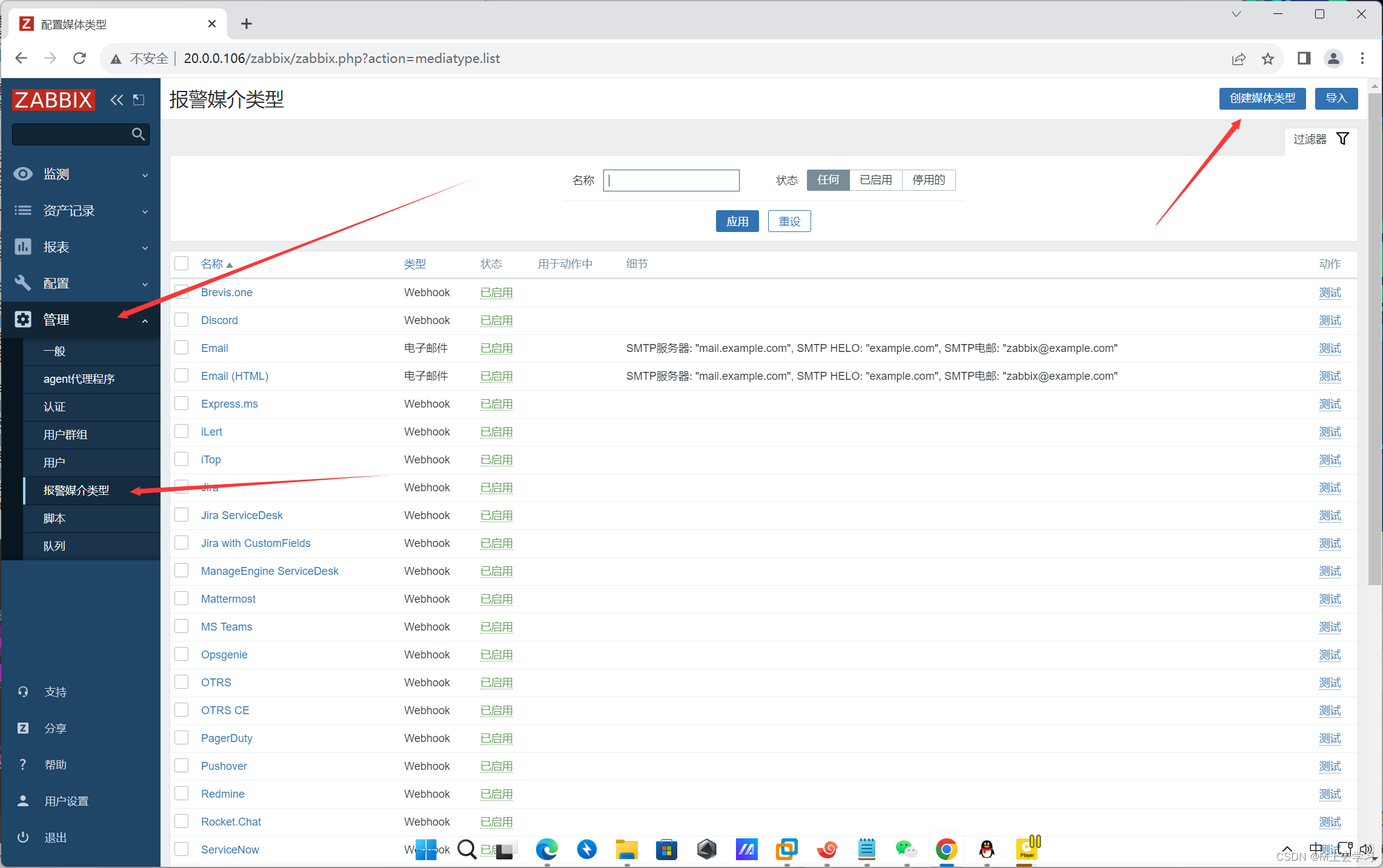
Task: Click the 退出 power icon
Action: (x=23, y=837)
